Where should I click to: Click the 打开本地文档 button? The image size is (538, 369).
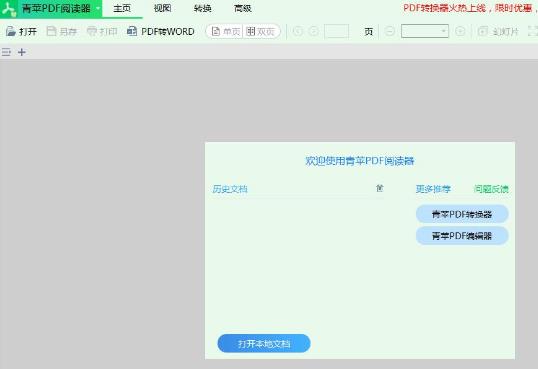[264, 344]
